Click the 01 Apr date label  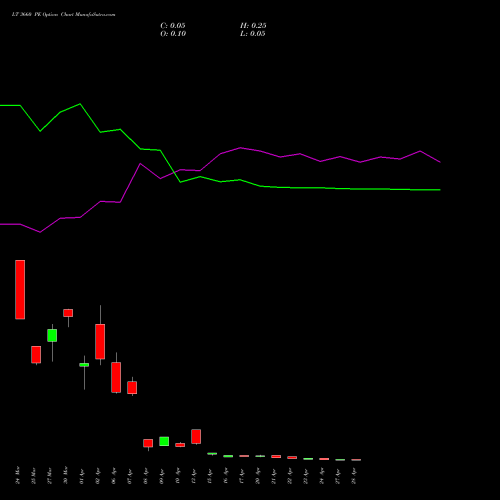[x=82, y=476]
